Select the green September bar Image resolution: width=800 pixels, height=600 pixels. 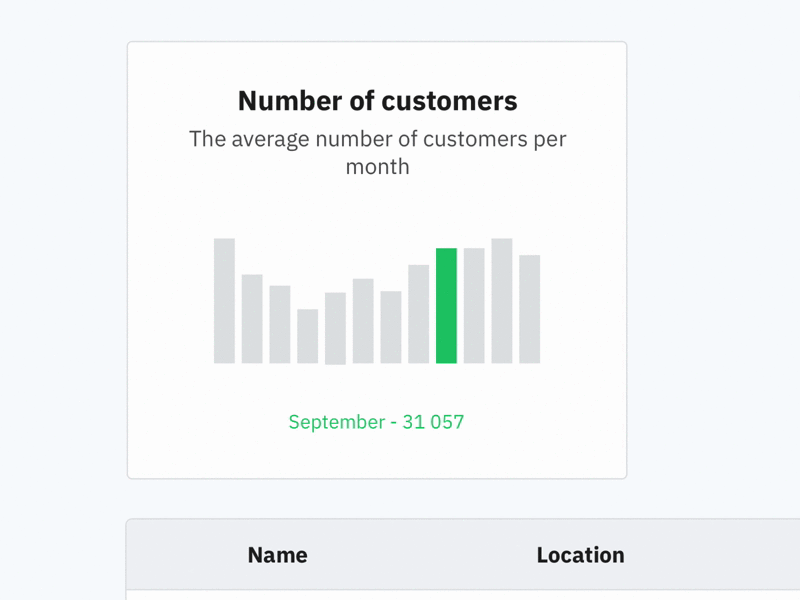(446, 305)
